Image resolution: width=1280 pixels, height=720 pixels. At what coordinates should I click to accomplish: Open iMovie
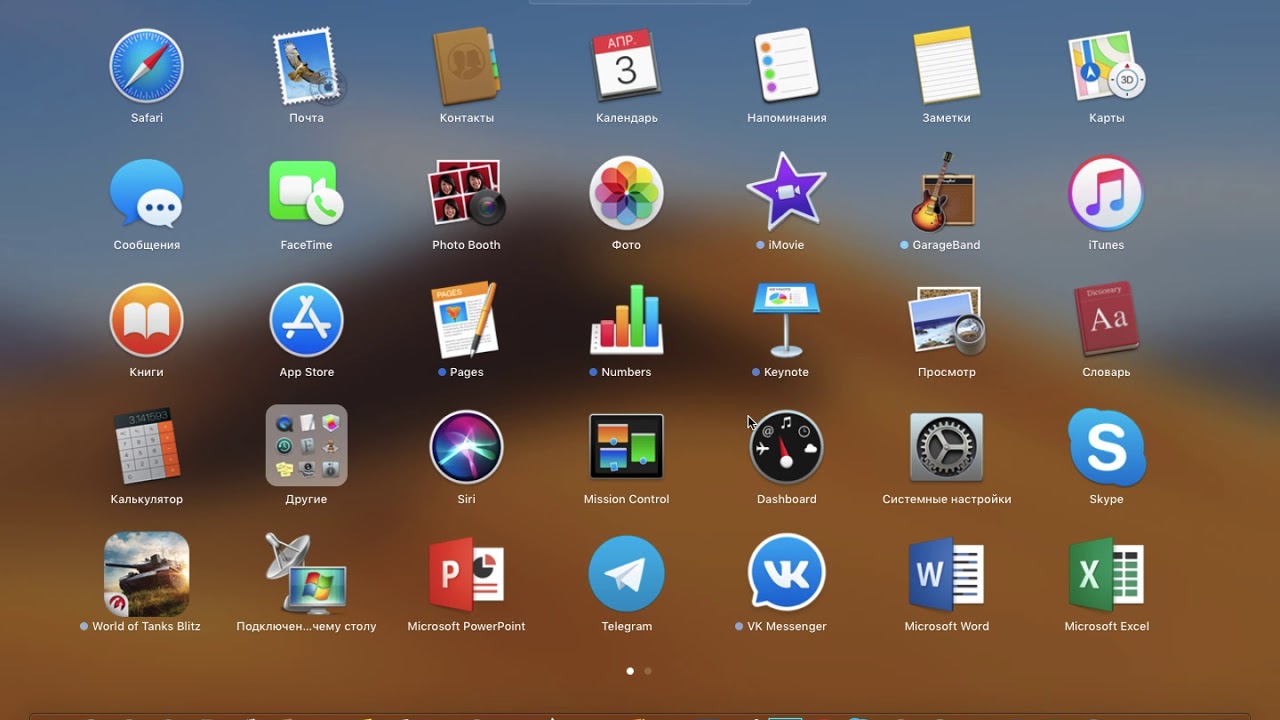[x=787, y=191]
